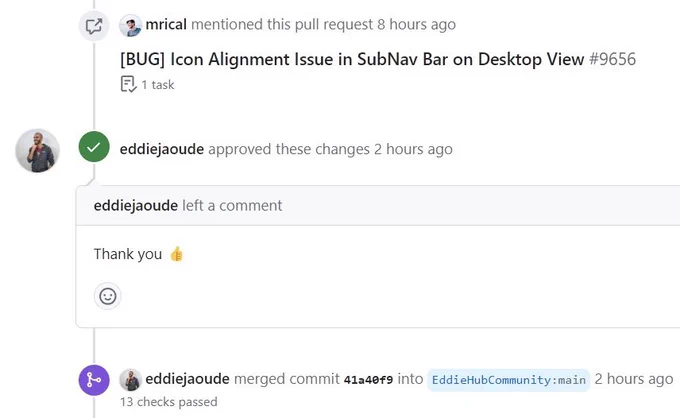Click the mention timestamp 8 hours ago
Viewport: 680px width, 418px height.
pos(416,24)
